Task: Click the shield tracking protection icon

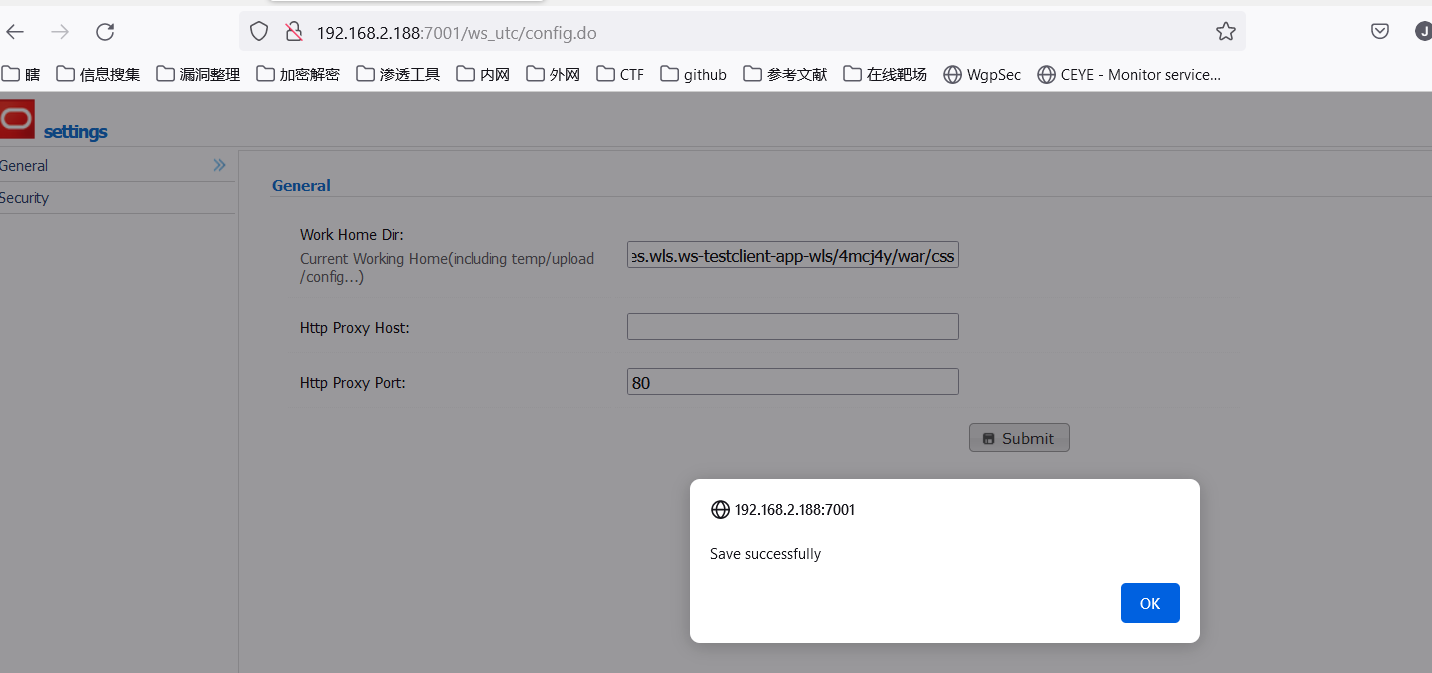Action: 259,32
